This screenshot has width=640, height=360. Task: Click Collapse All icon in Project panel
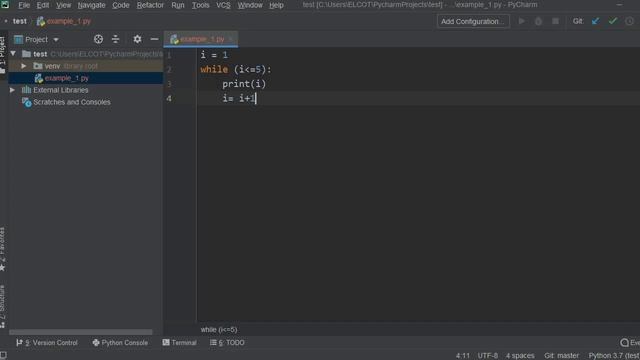(116, 39)
